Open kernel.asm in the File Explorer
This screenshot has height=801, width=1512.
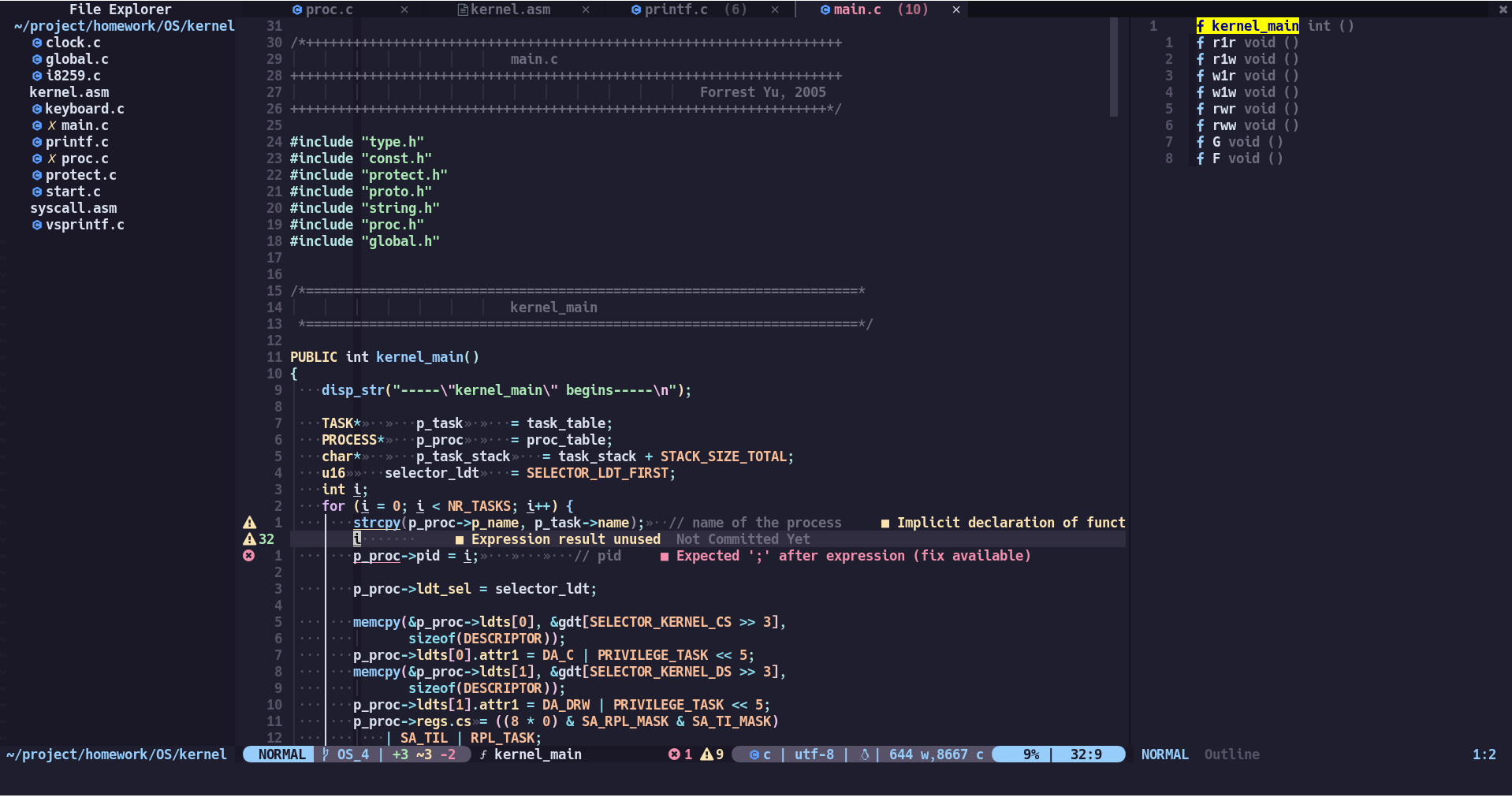(69, 92)
